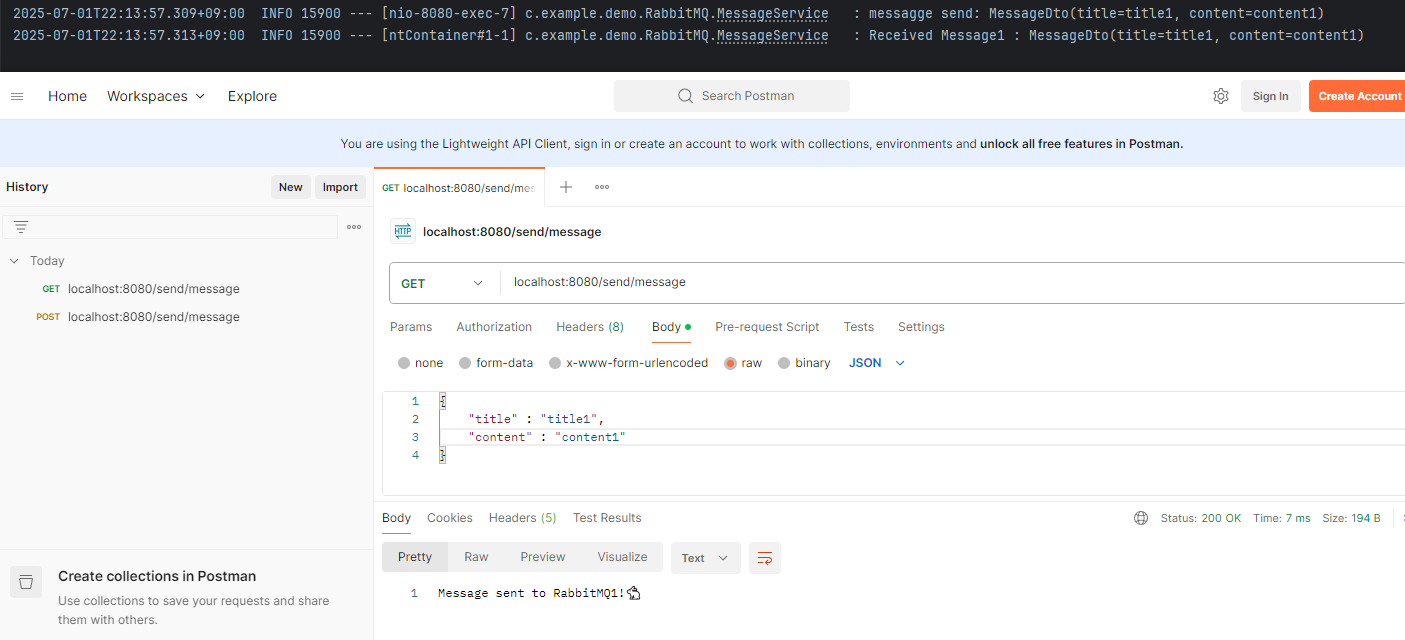Open the Explore page
This screenshot has width=1405, height=640.
point(252,96)
